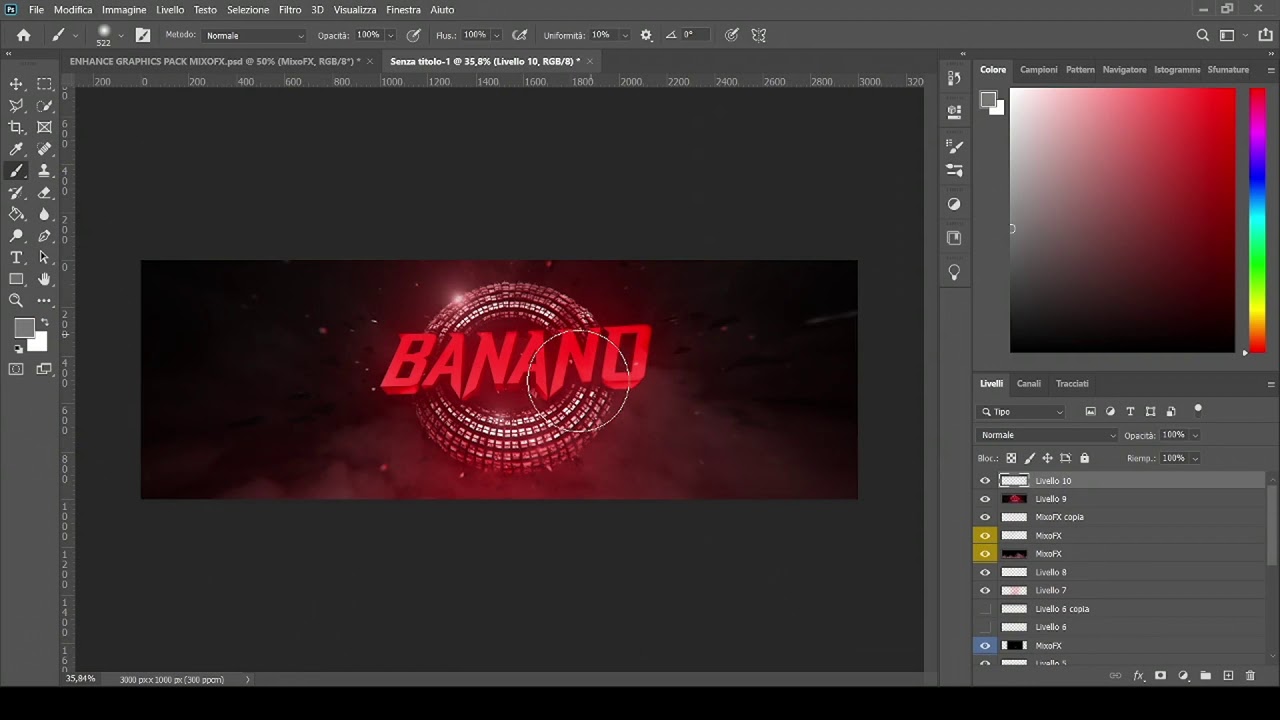The image size is (1280, 720).
Task: Select the Quick Selection tool
Action: tap(44, 105)
